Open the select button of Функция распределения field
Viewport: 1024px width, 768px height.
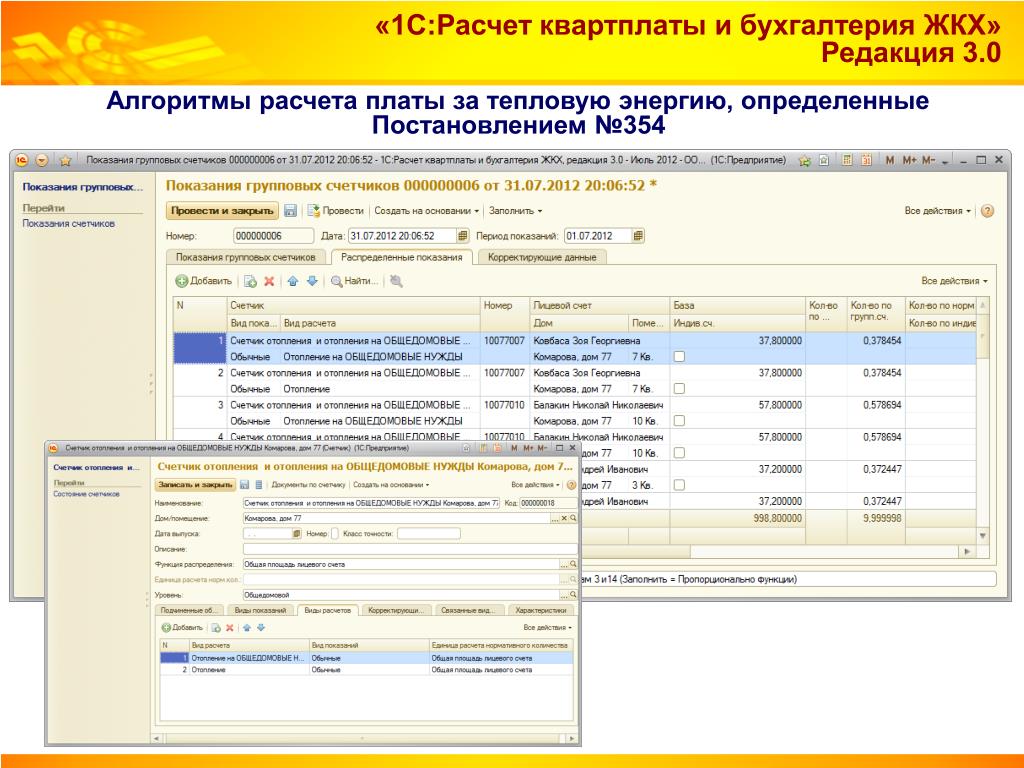tap(564, 564)
